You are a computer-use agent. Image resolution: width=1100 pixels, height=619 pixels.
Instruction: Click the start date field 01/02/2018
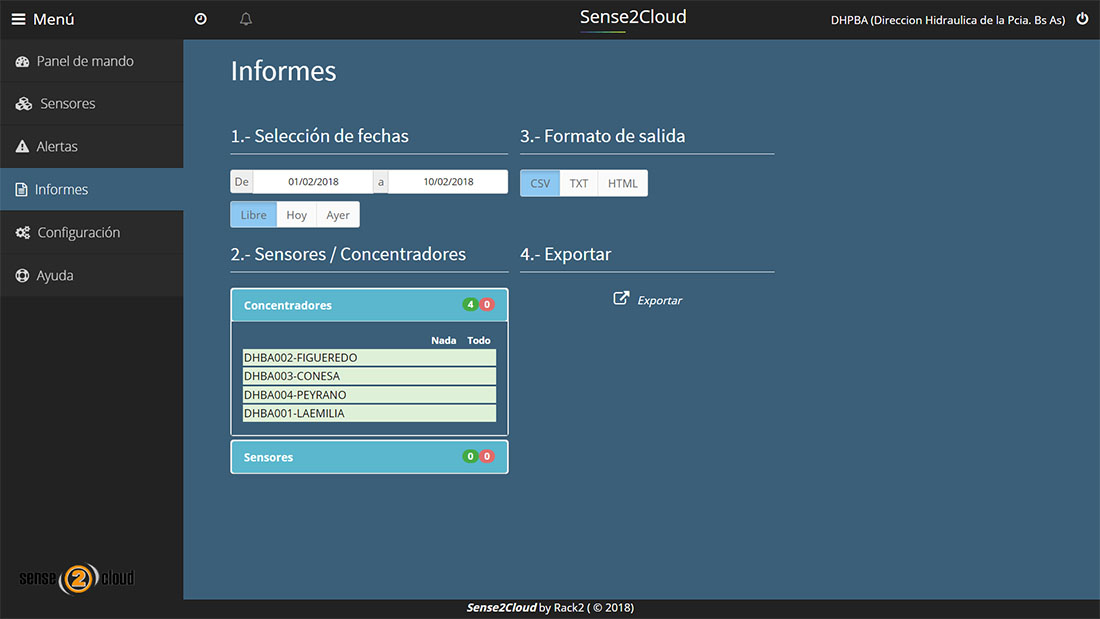click(x=313, y=182)
